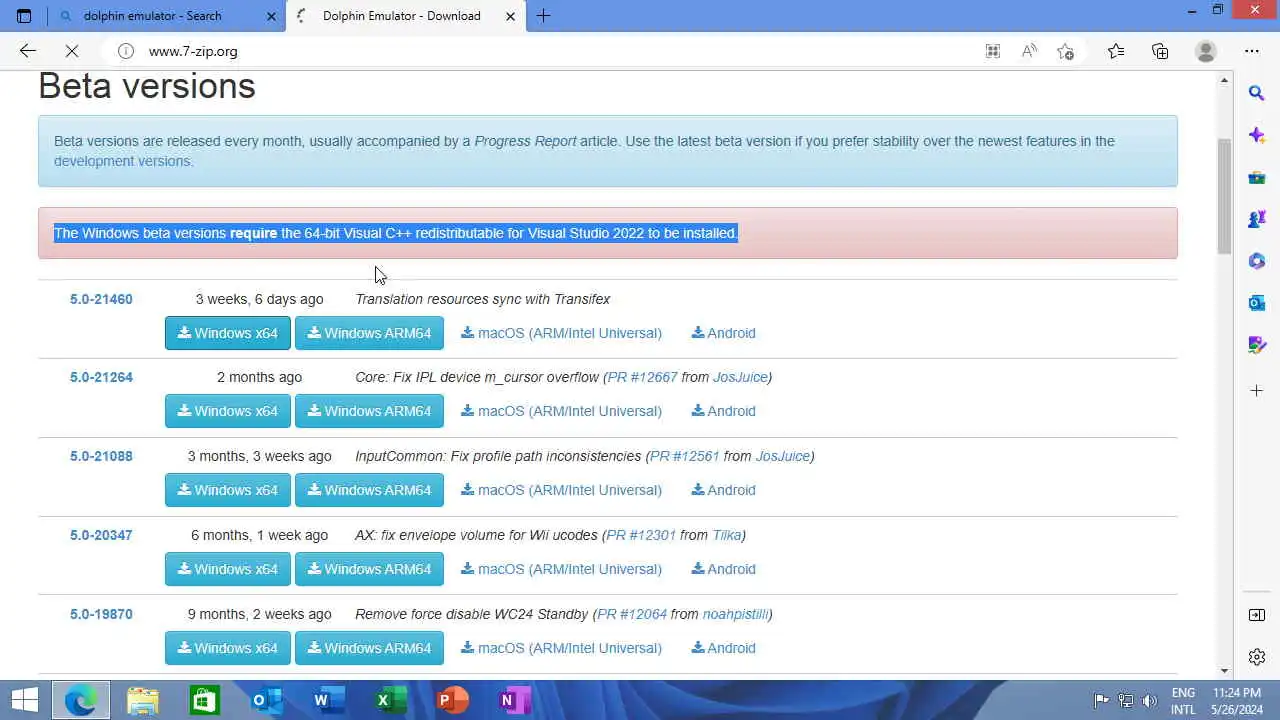This screenshot has height=720, width=1280.
Task: Add this page to favorites
Action: coord(1065,51)
